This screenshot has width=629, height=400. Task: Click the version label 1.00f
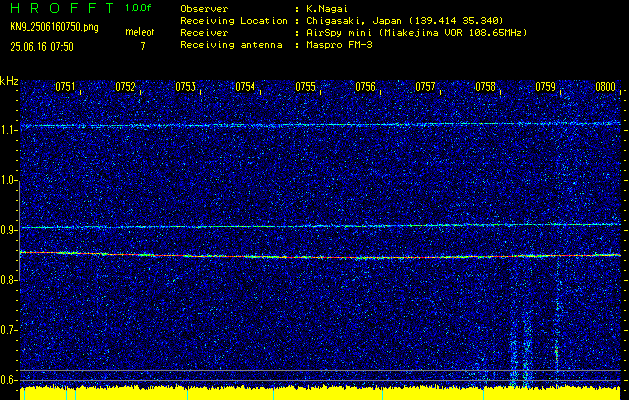click(138, 8)
